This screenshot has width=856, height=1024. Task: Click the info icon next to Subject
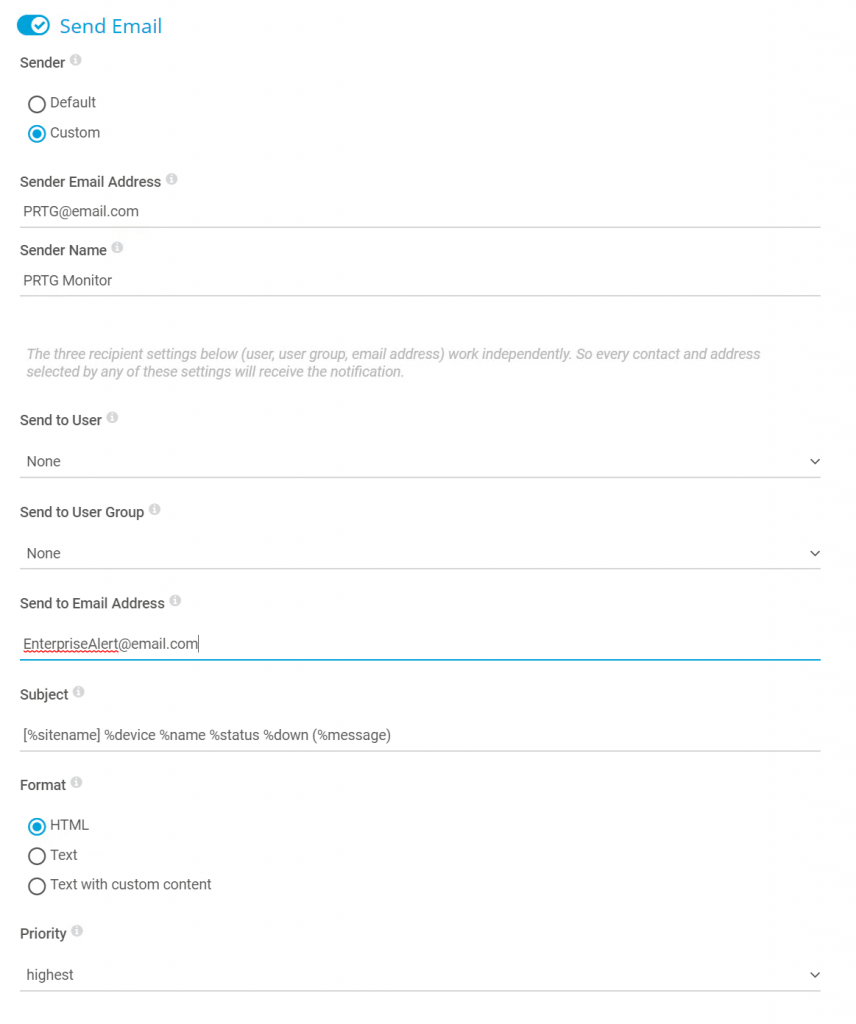point(79,692)
